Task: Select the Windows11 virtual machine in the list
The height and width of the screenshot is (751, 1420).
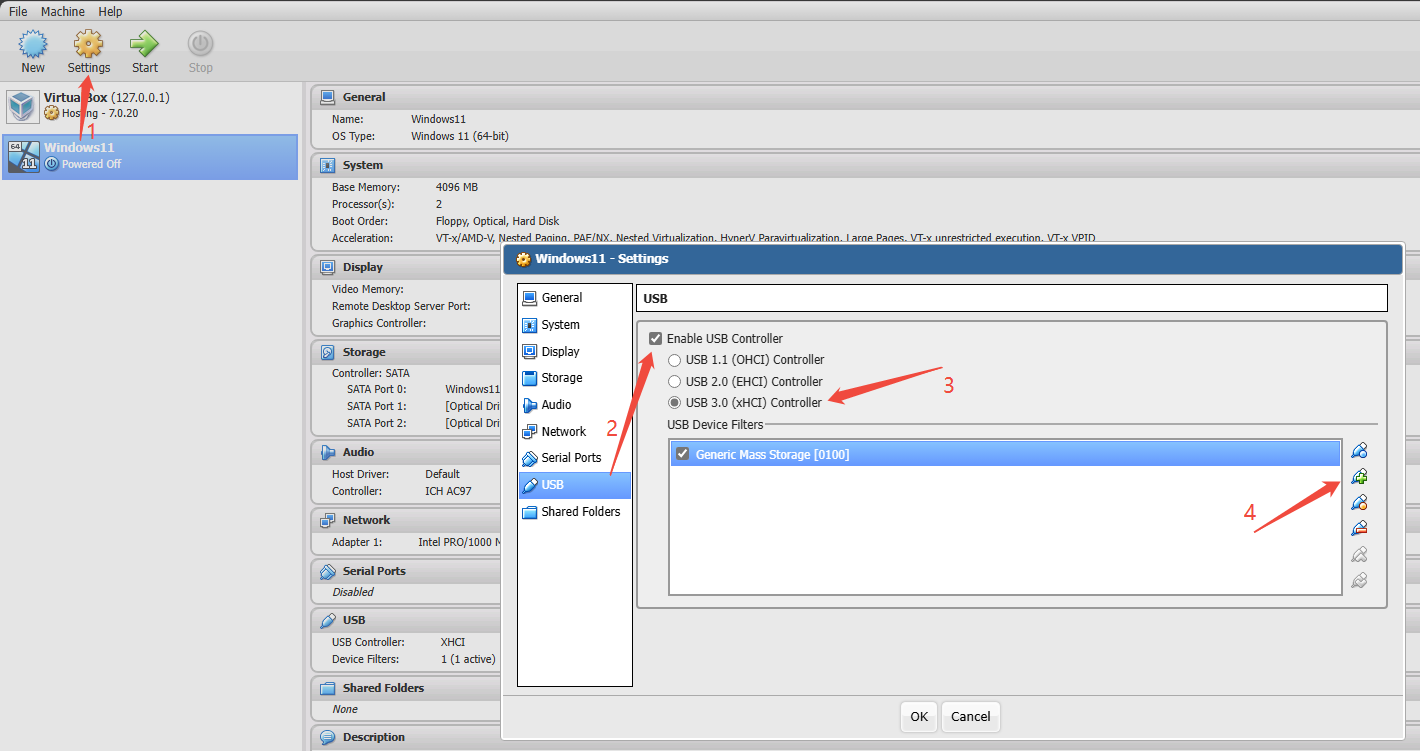Action: click(x=150, y=156)
